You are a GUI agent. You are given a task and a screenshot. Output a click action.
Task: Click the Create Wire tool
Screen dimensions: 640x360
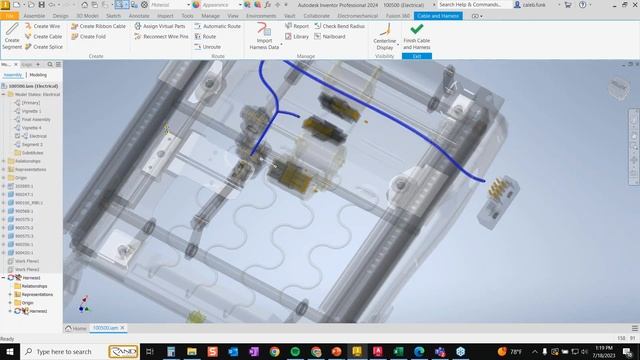coord(42,26)
